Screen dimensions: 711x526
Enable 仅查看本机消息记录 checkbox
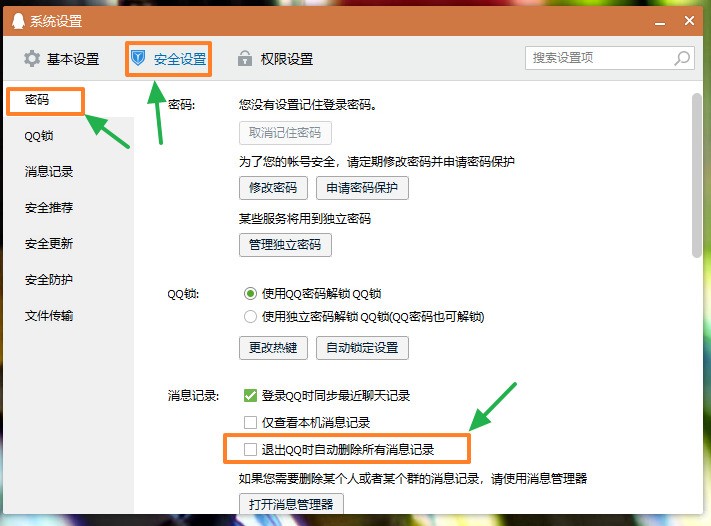click(250, 423)
